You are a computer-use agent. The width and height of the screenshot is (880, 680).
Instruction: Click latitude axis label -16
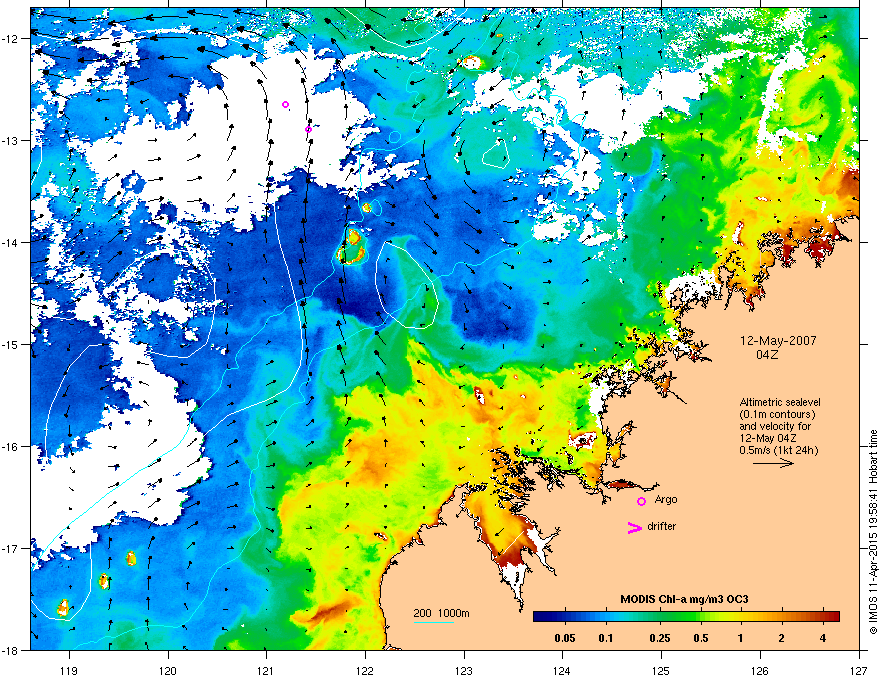point(11,447)
